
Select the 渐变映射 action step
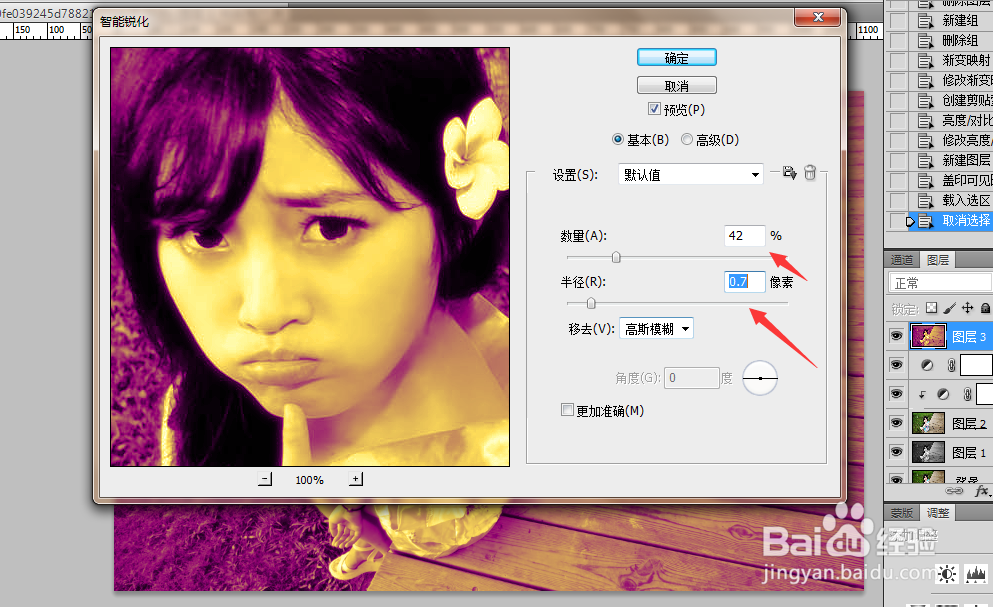(966, 60)
